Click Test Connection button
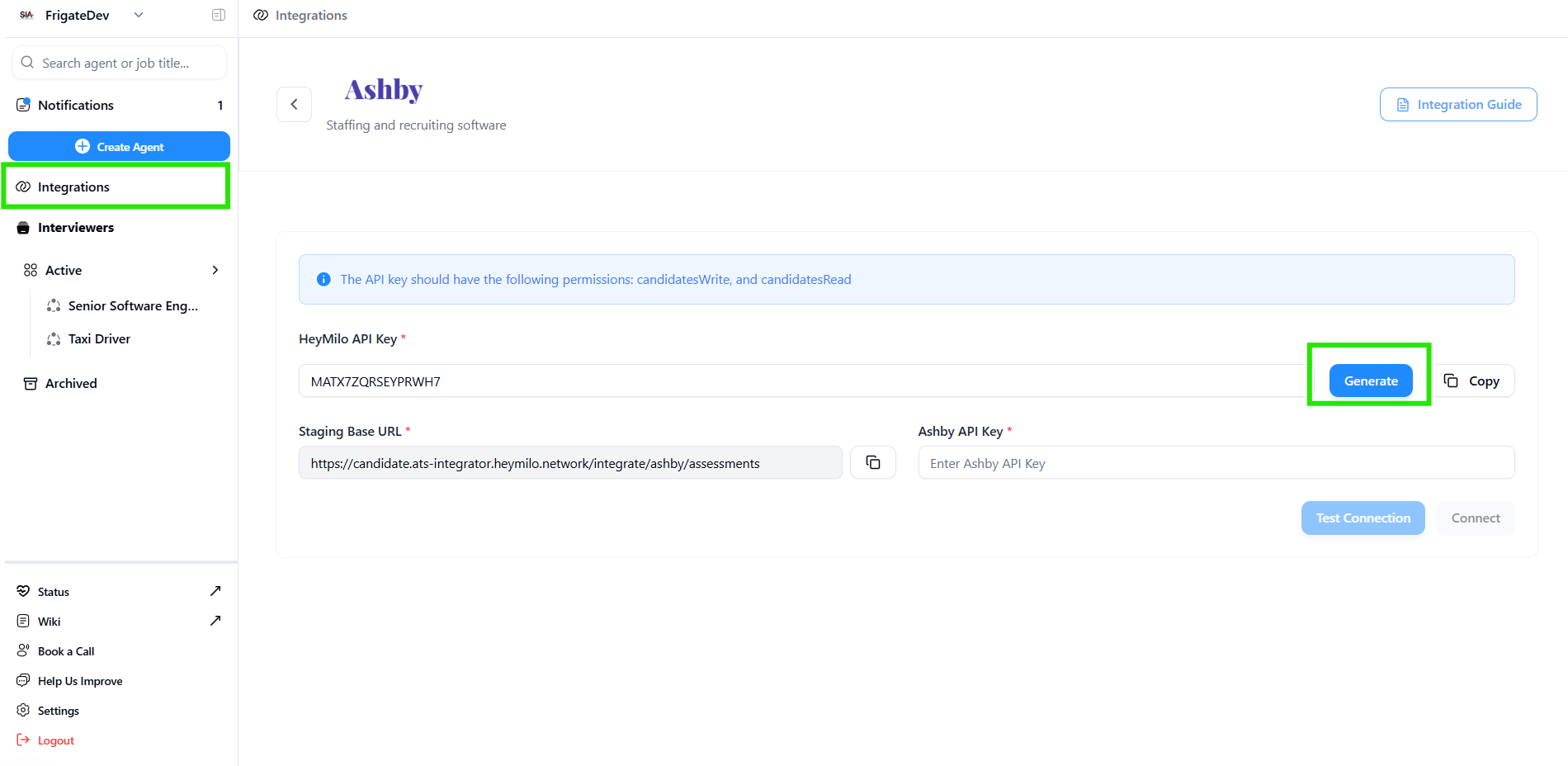The image size is (1568, 766). click(1363, 518)
